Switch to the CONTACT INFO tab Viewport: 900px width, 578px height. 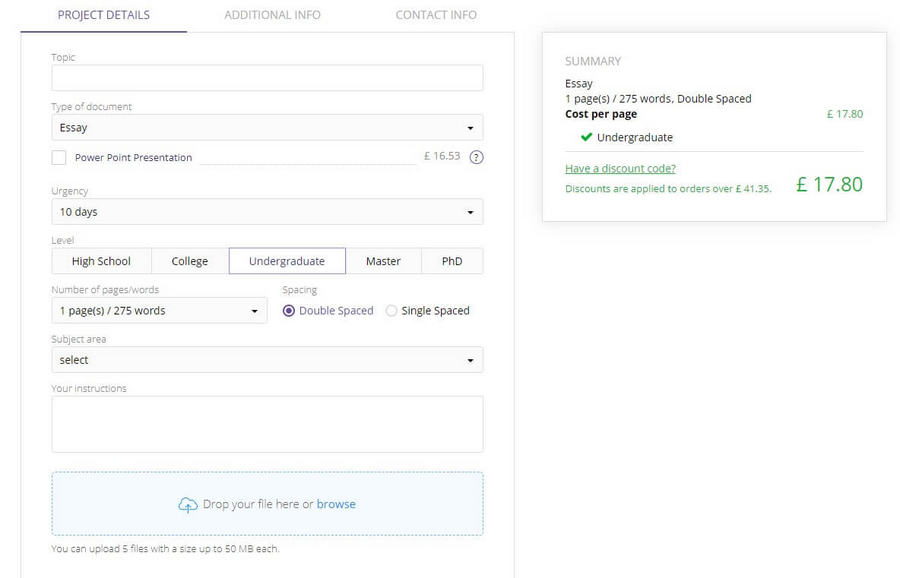(x=435, y=15)
